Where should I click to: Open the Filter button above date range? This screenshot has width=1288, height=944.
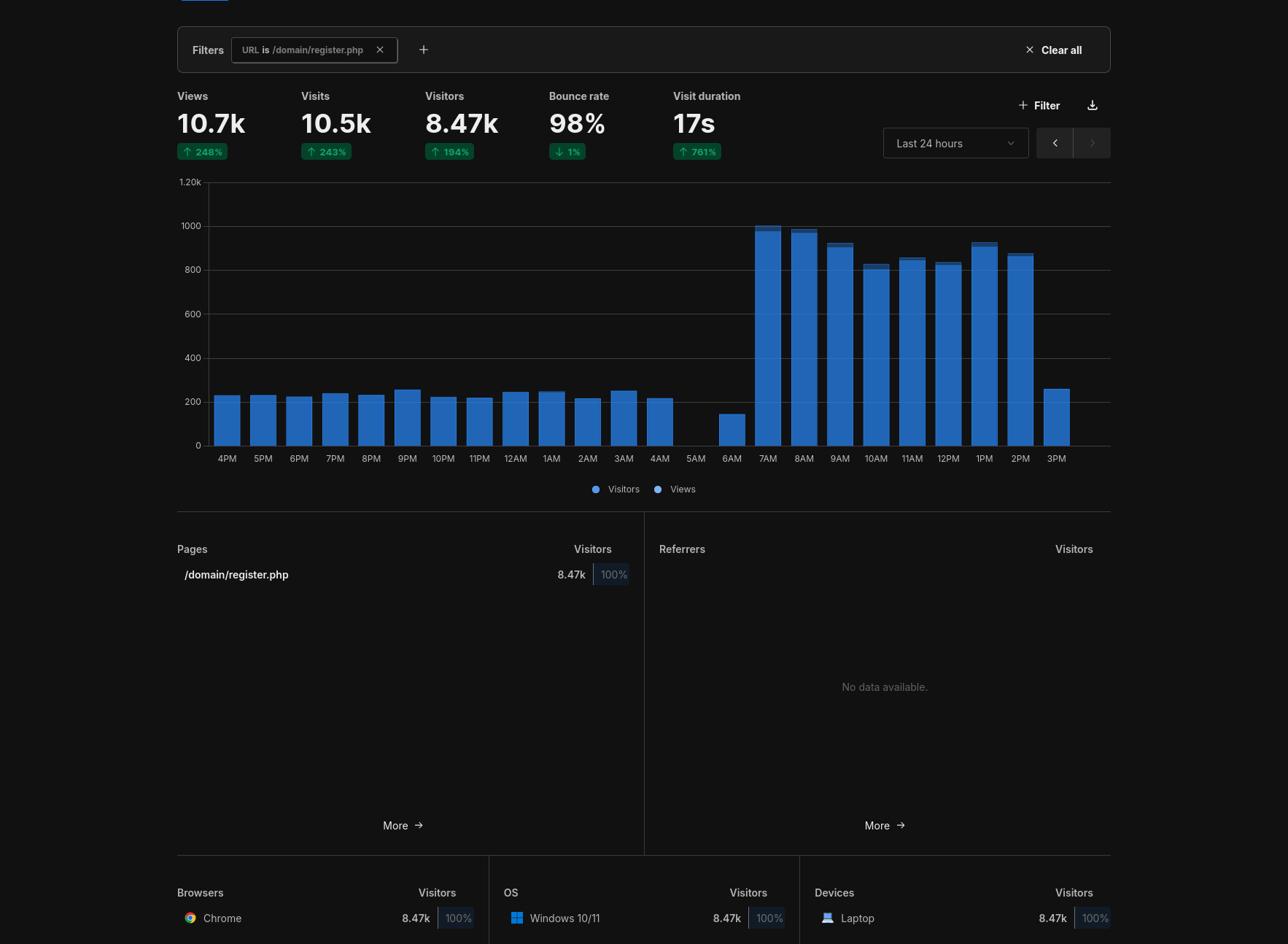pos(1039,105)
